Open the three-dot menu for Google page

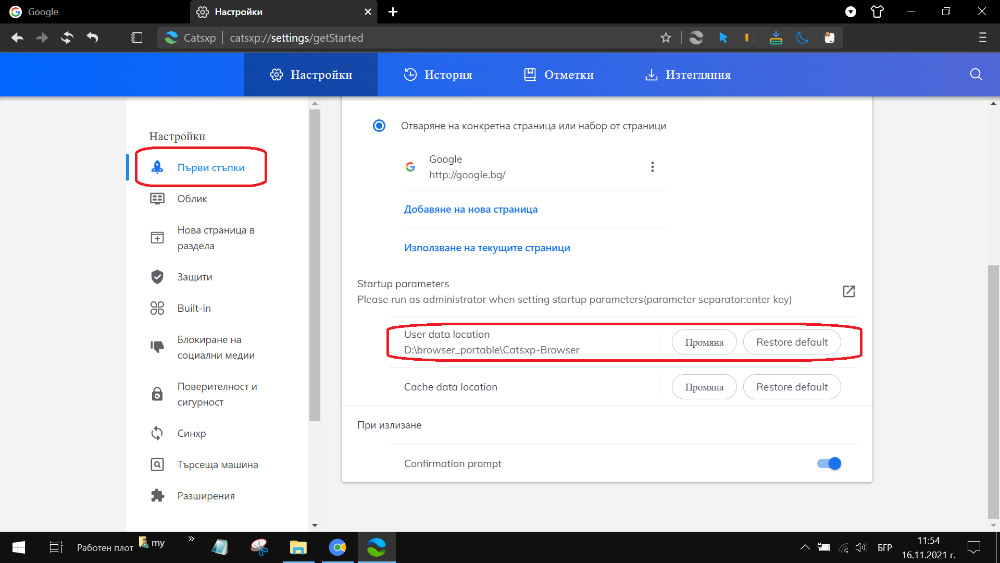pyautogui.click(x=652, y=166)
